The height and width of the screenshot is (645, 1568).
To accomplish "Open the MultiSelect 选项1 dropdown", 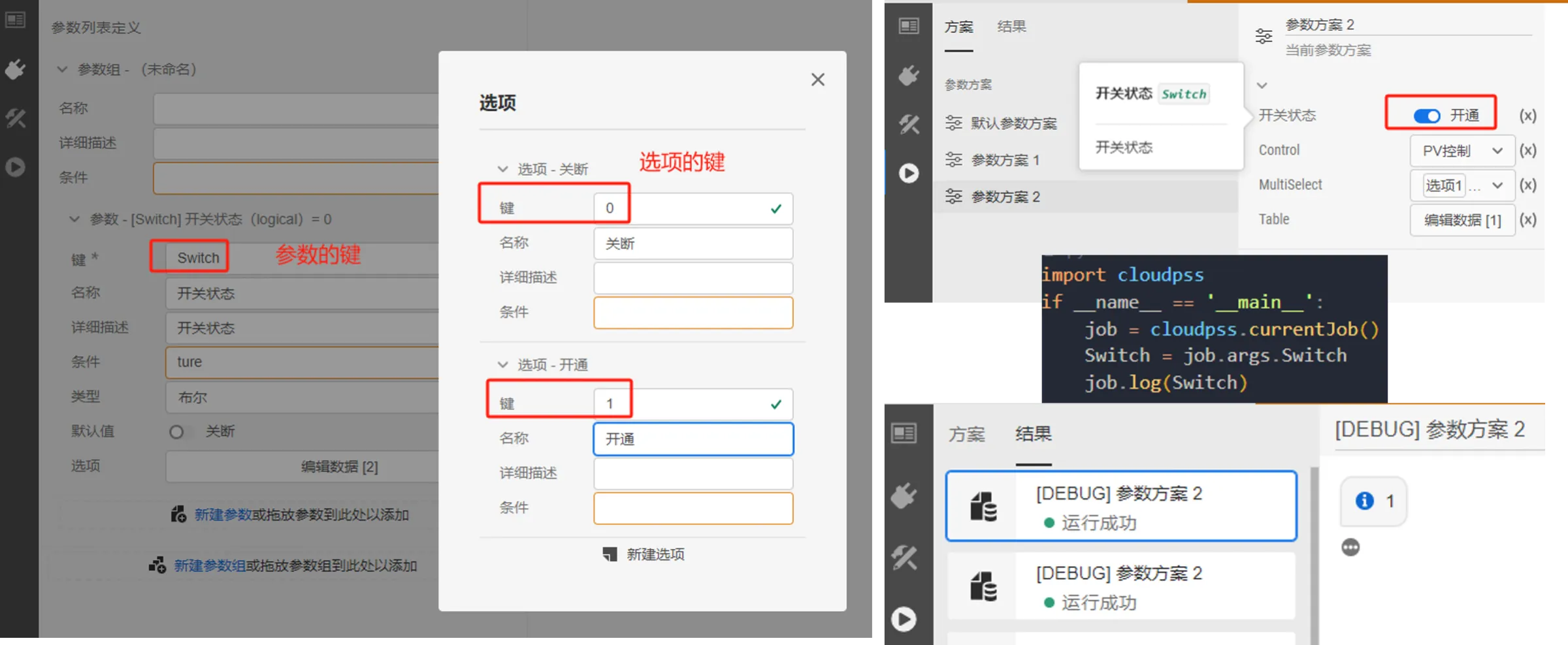I will coord(1462,185).
